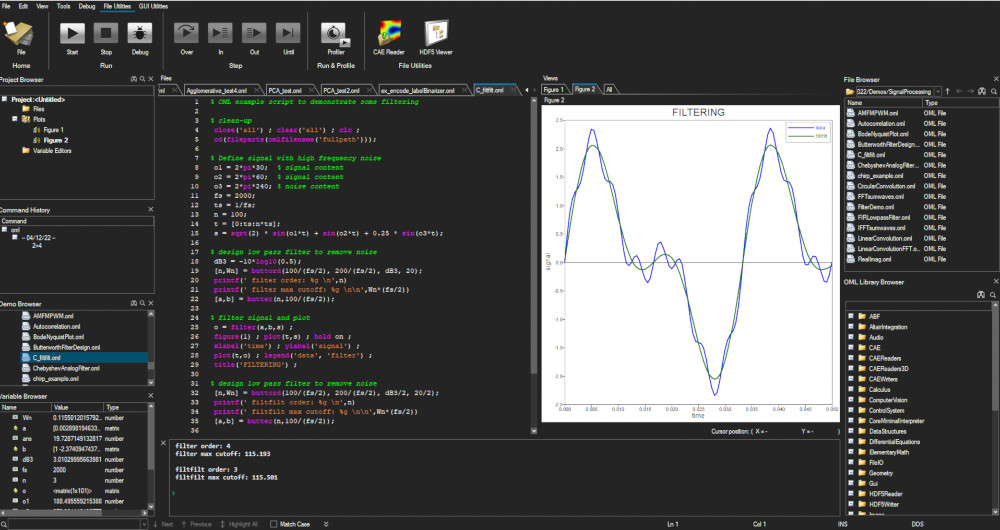Launch the Debug bug icon

tap(140, 34)
